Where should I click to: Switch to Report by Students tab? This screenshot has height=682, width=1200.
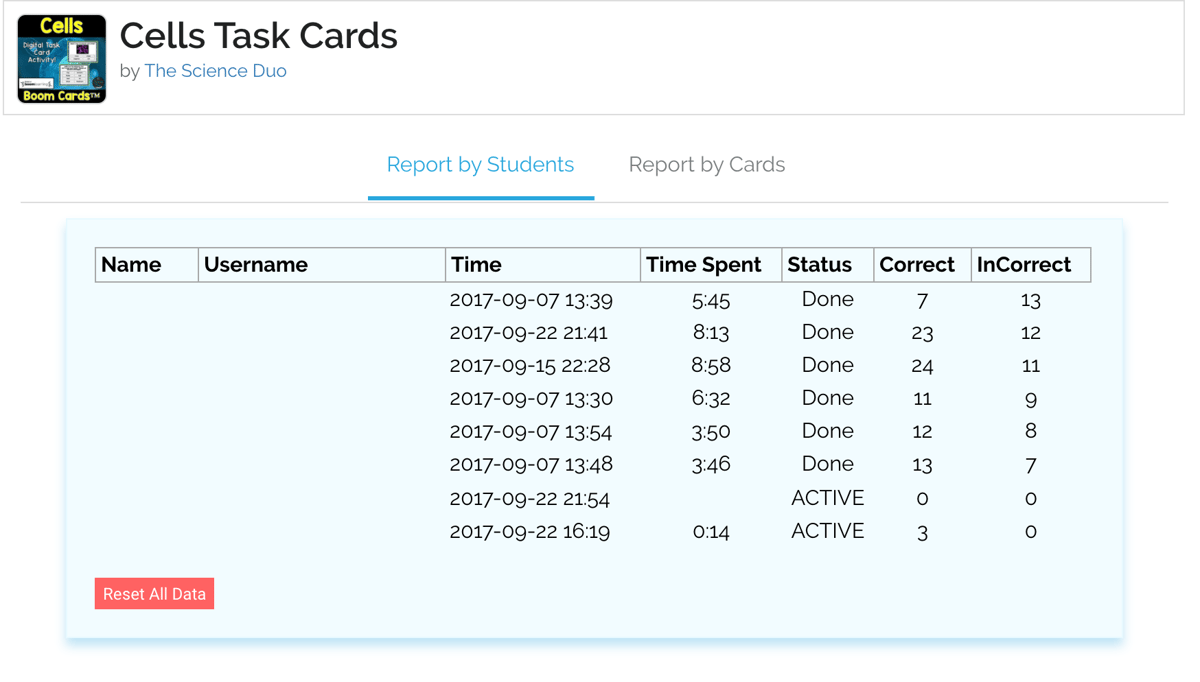coord(480,165)
